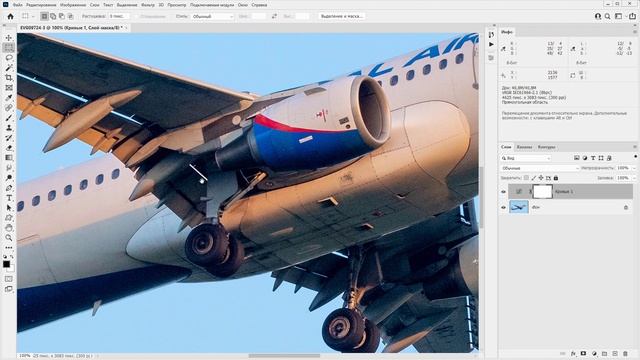Open the Layers panel menu
Viewport: 640px width, 360px height.
pos(635,147)
